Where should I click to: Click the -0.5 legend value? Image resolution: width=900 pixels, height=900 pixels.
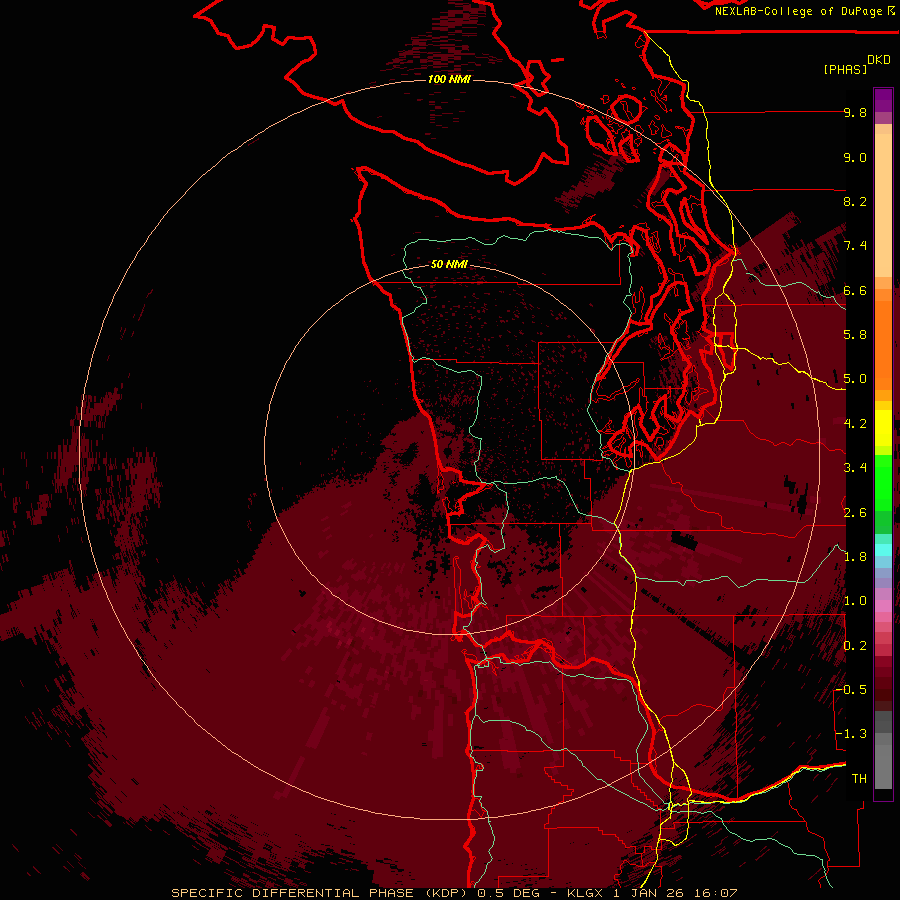click(x=851, y=689)
